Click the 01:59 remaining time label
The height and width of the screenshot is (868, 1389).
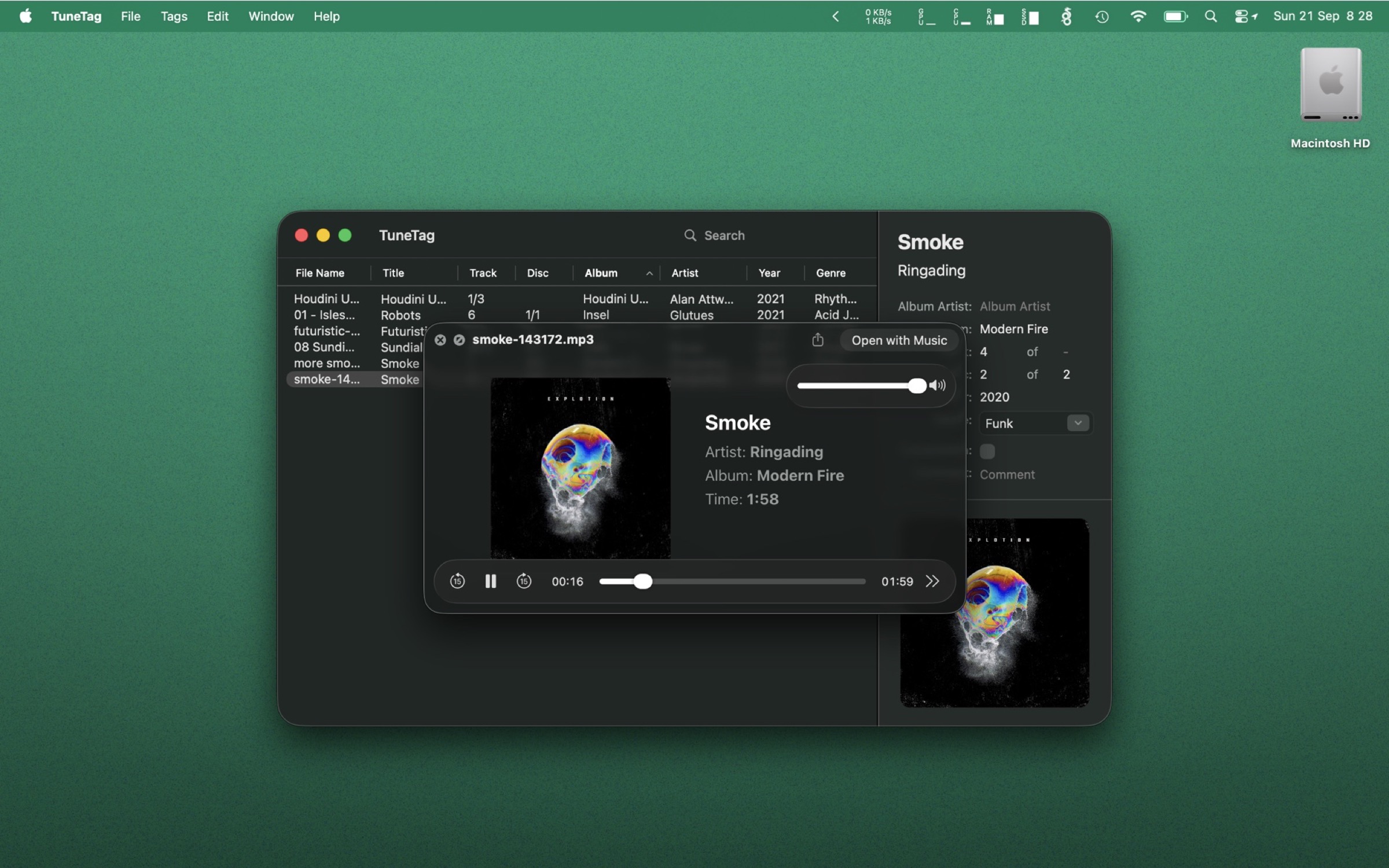pyautogui.click(x=897, y=581)
